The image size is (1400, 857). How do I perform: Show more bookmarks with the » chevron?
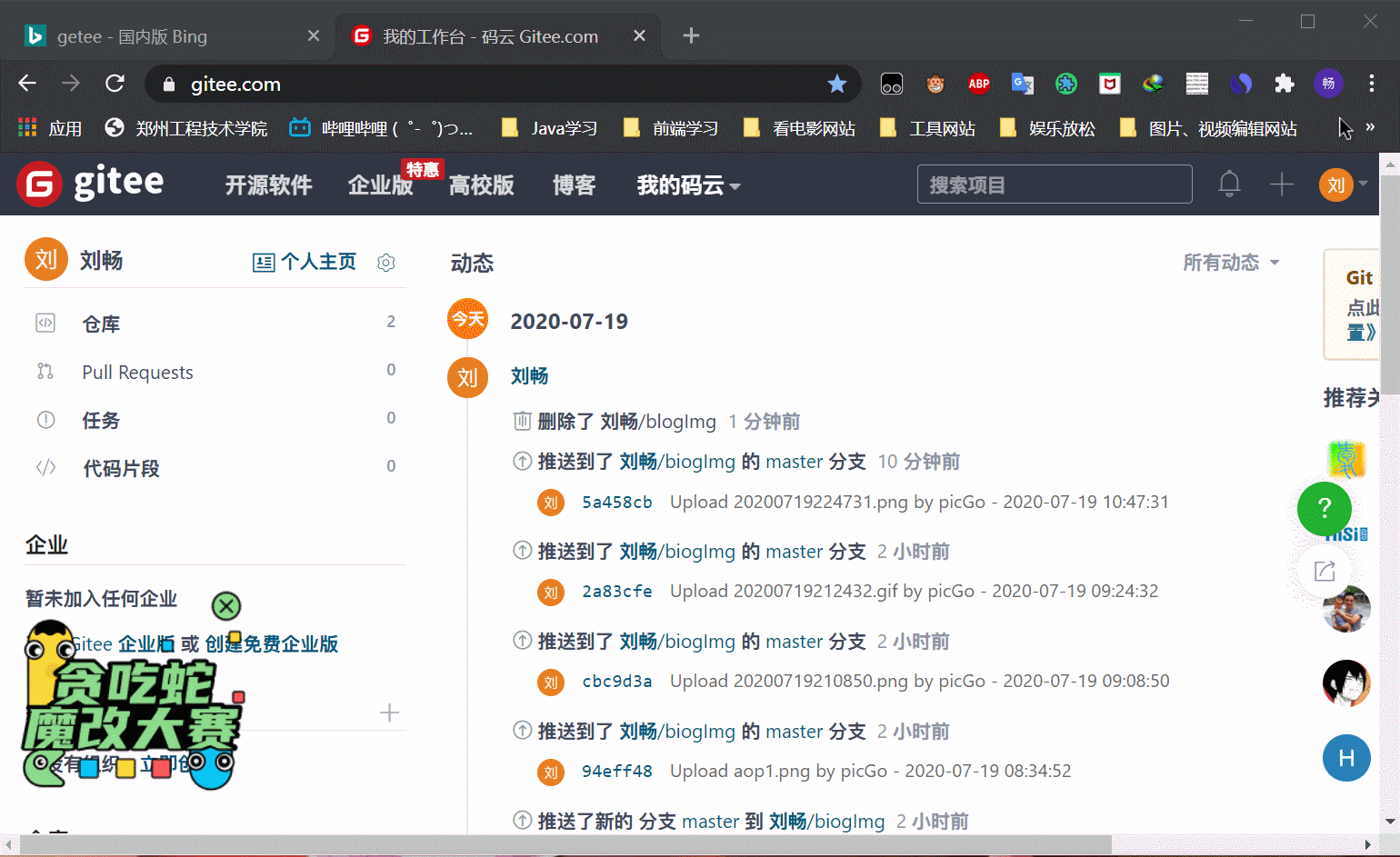[1370, 127]
